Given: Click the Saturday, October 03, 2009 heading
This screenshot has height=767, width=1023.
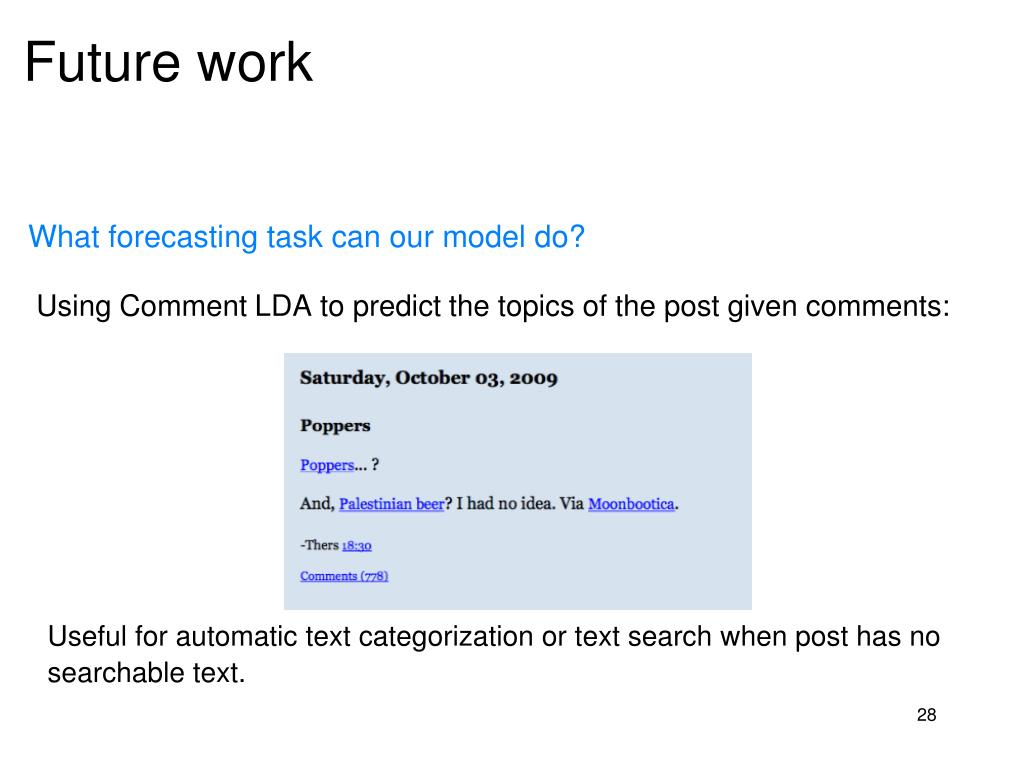Looking at the screenshot, I should 429,378.
